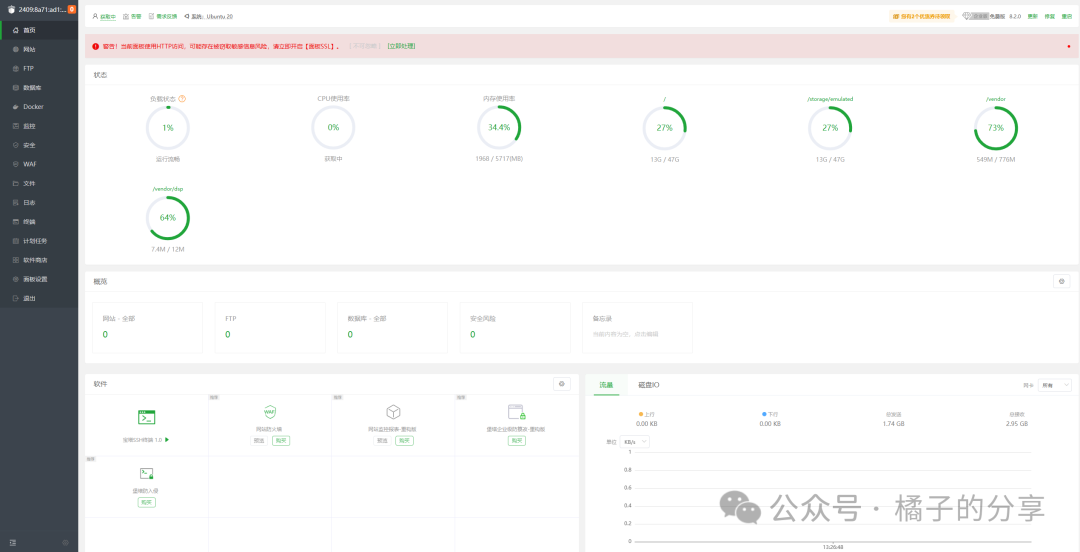The height and width of the screenshot is (552, 1080).
Task: Open 网站 websites in sidebar
Action: pos(39,50)
